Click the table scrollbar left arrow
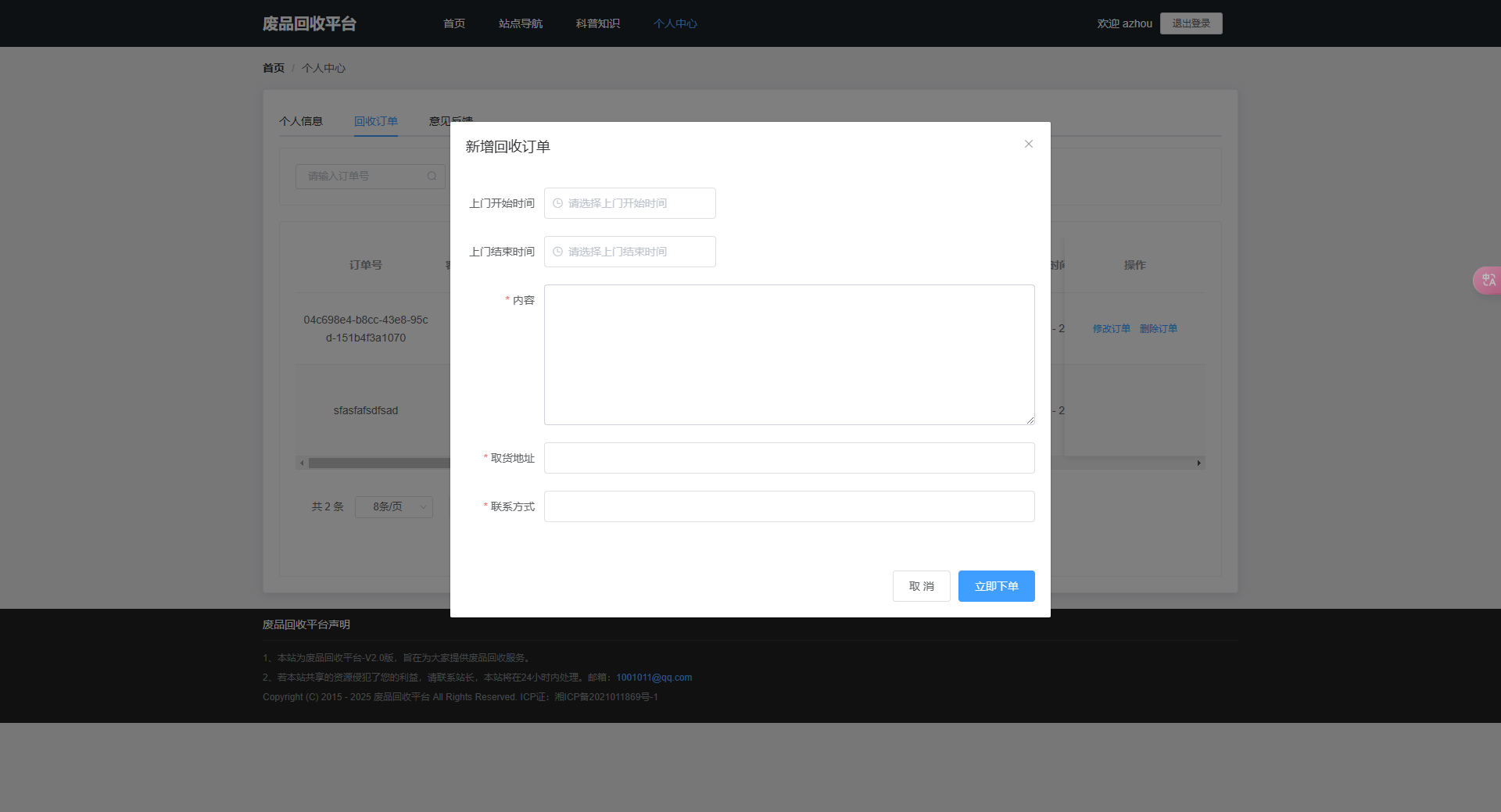Viewport: 1501px width, 812px height. click(302, 463)
